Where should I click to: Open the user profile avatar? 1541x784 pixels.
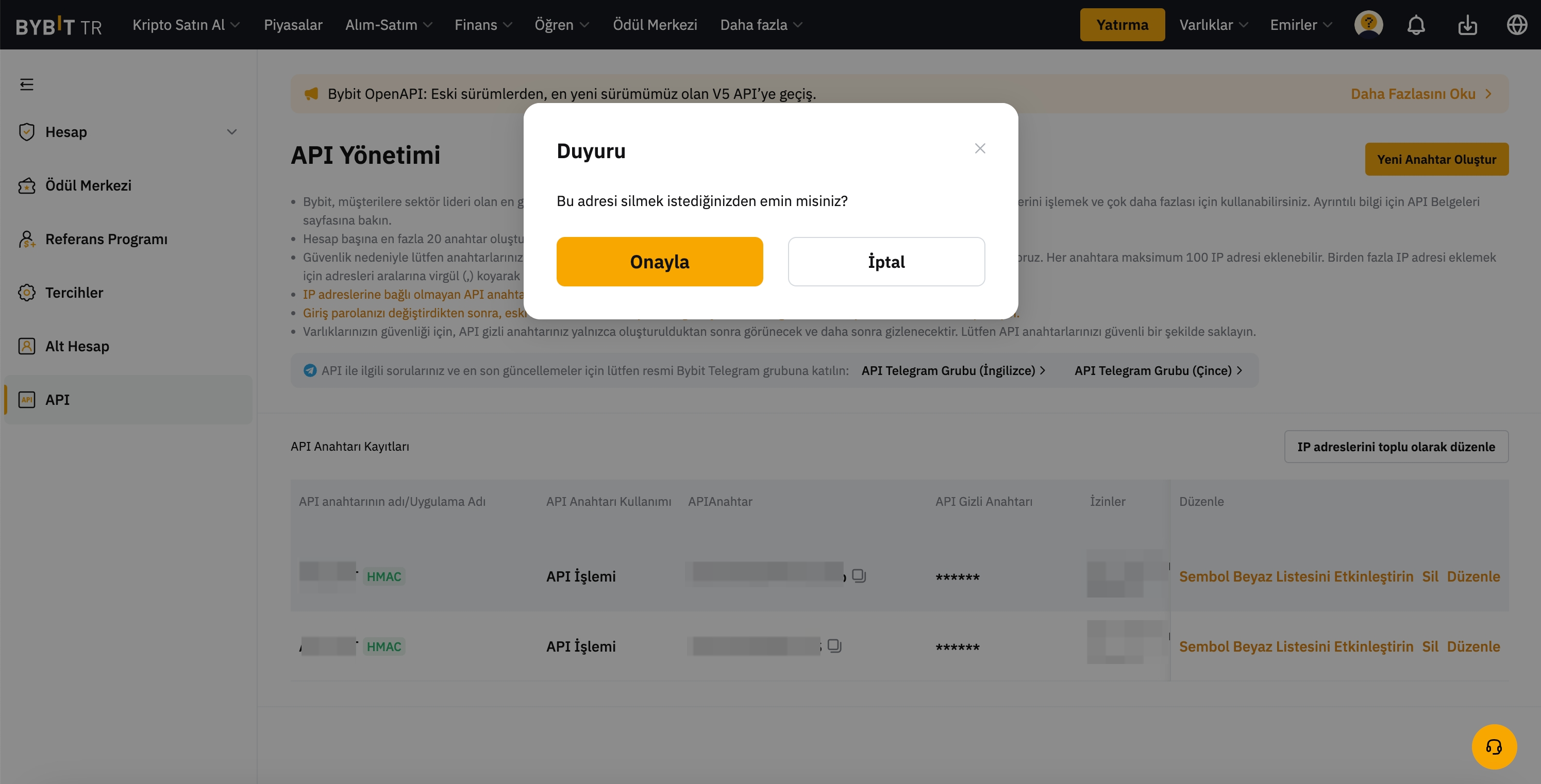(1368, 25)
